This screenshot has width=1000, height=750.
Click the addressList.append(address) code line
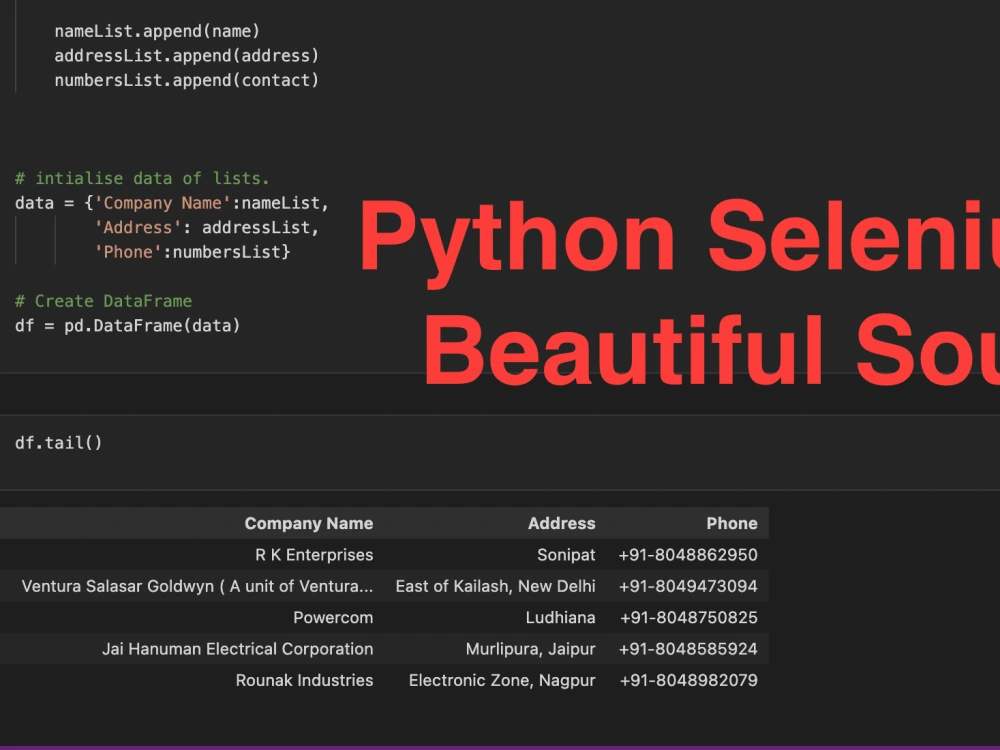(x=186, y=55)
